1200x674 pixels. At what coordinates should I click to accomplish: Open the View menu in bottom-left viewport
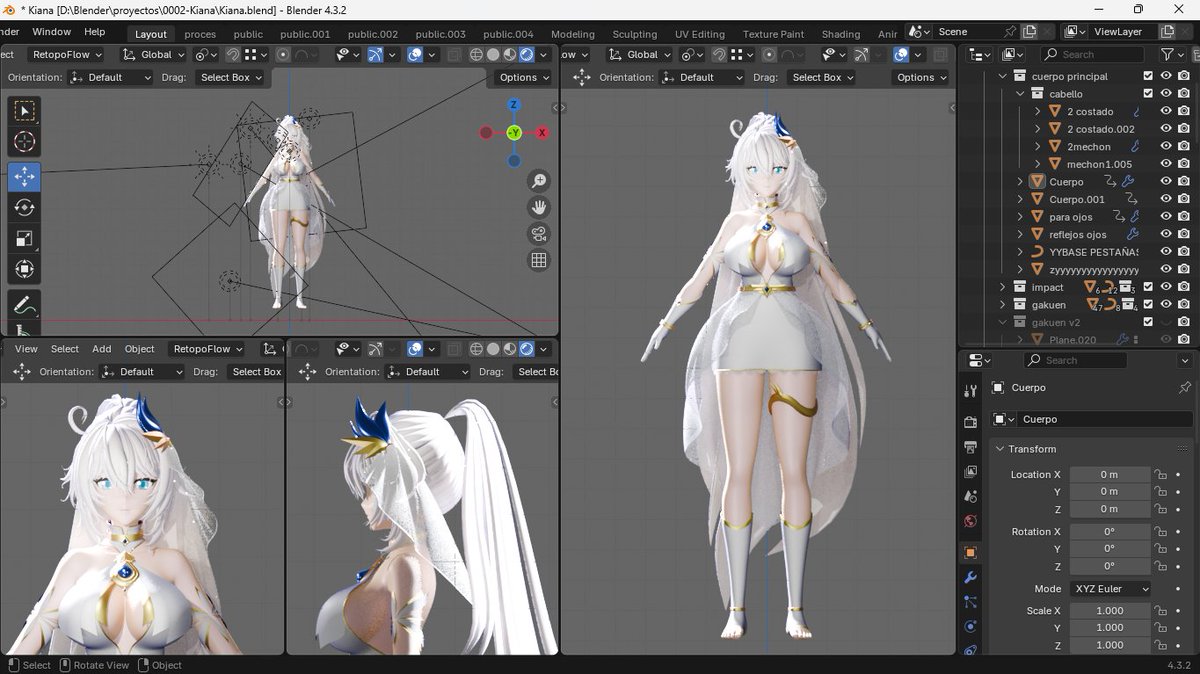tap(26, 349)
